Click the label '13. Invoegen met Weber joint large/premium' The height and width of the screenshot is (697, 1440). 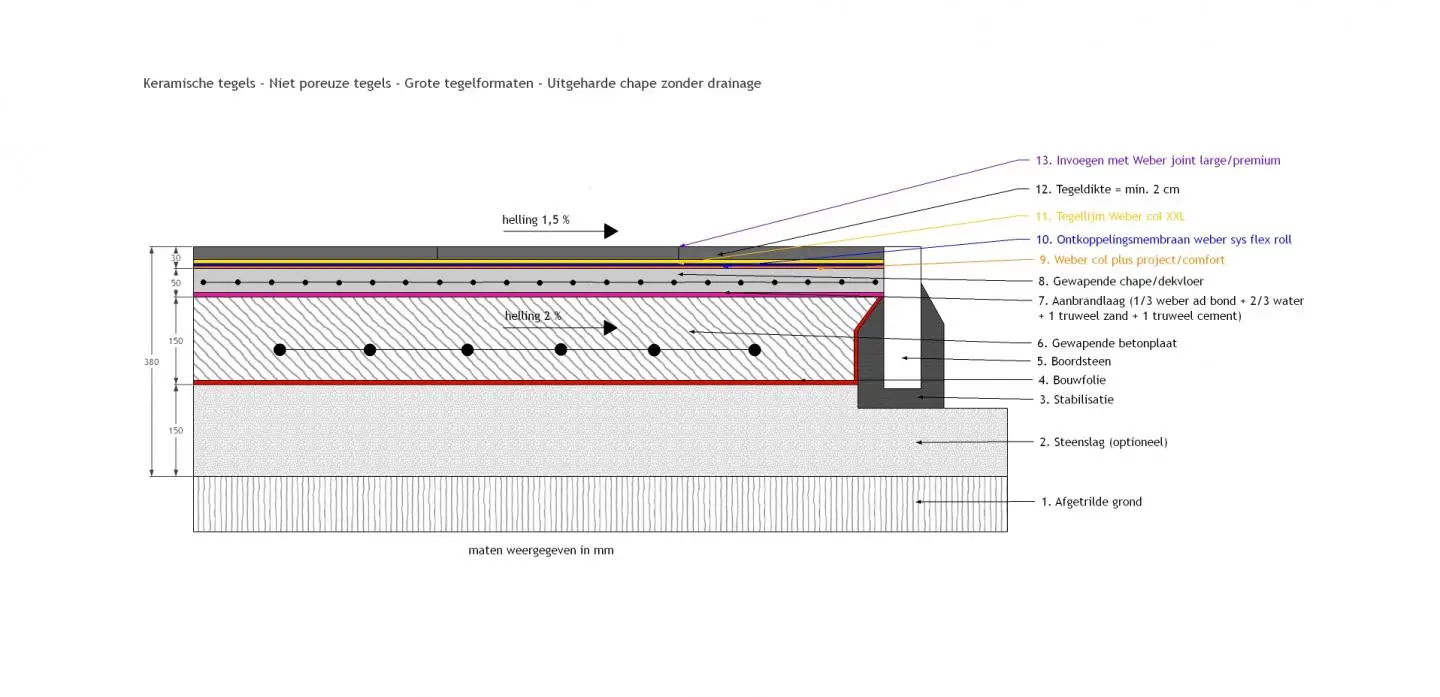(1157, 160)
